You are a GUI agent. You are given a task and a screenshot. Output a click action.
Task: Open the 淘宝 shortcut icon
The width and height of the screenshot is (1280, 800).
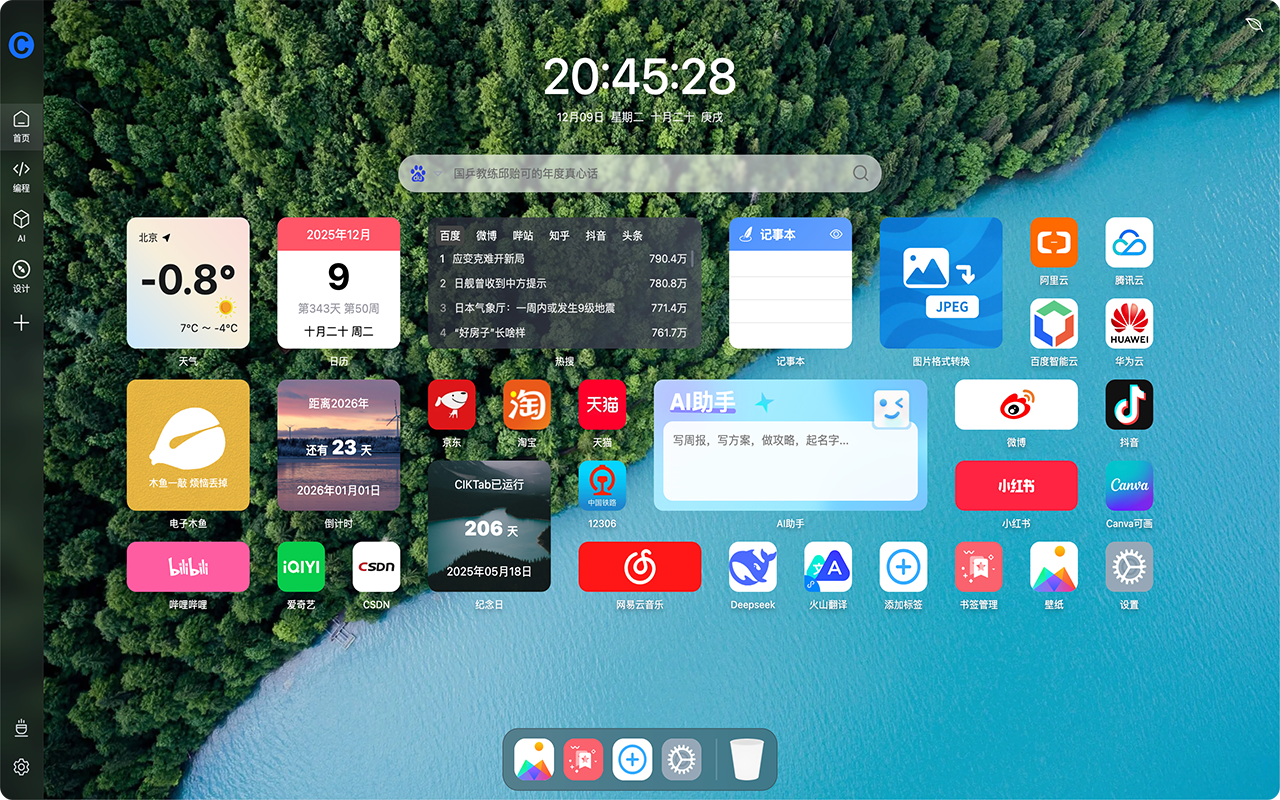[x=526, y=405]
